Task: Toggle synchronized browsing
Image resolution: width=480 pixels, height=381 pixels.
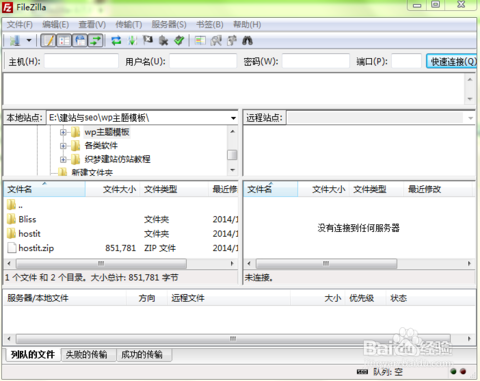Action: point(231,41)
